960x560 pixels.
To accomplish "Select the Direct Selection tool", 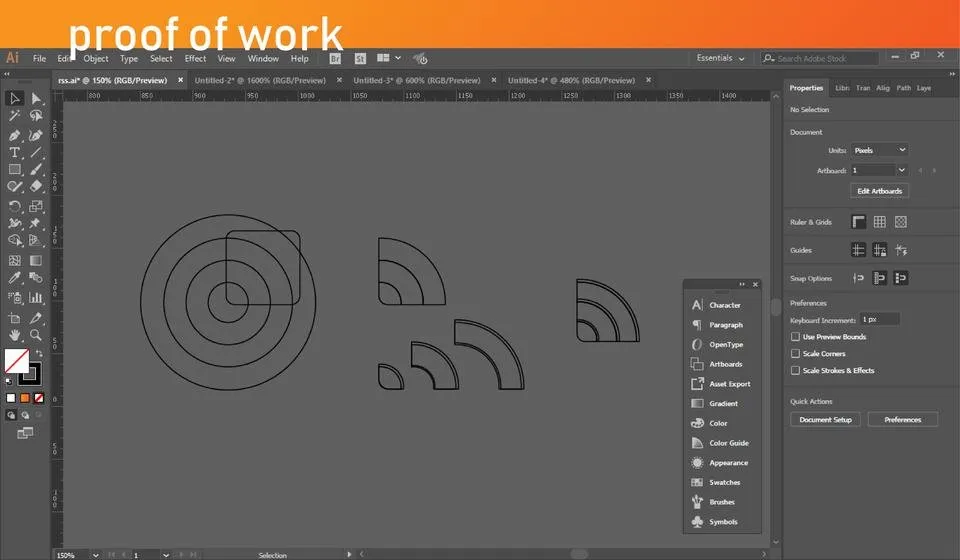I will click(x=36, y=99).
